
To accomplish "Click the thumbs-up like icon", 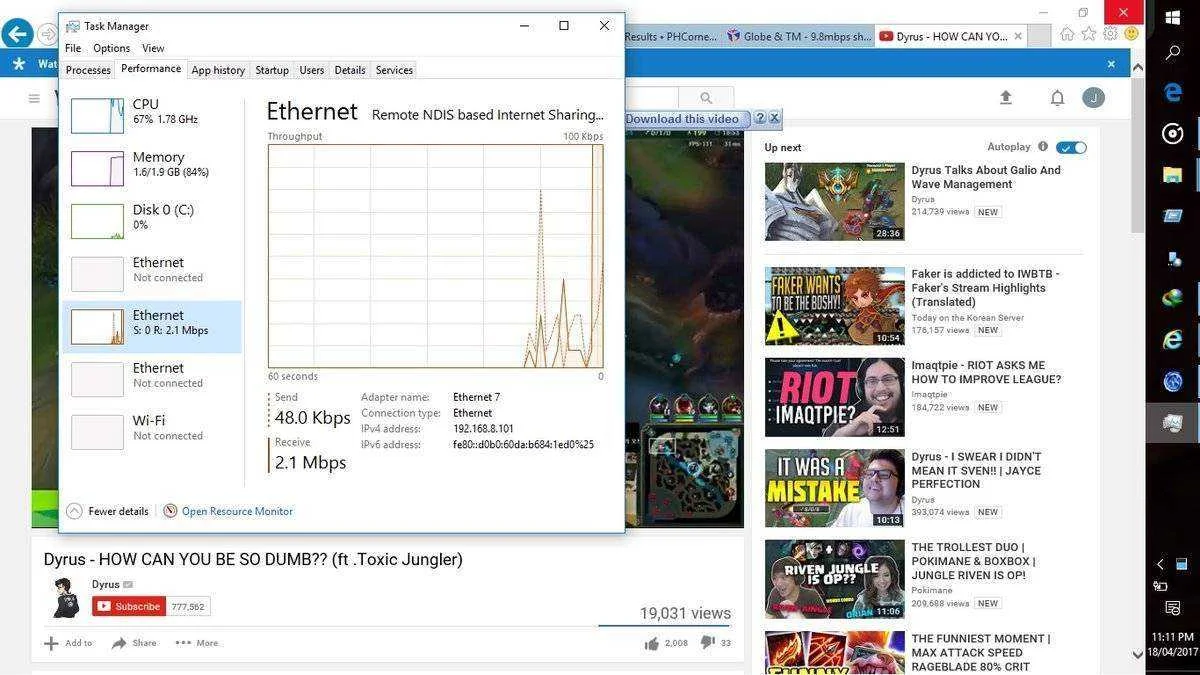I will (652, 643).
